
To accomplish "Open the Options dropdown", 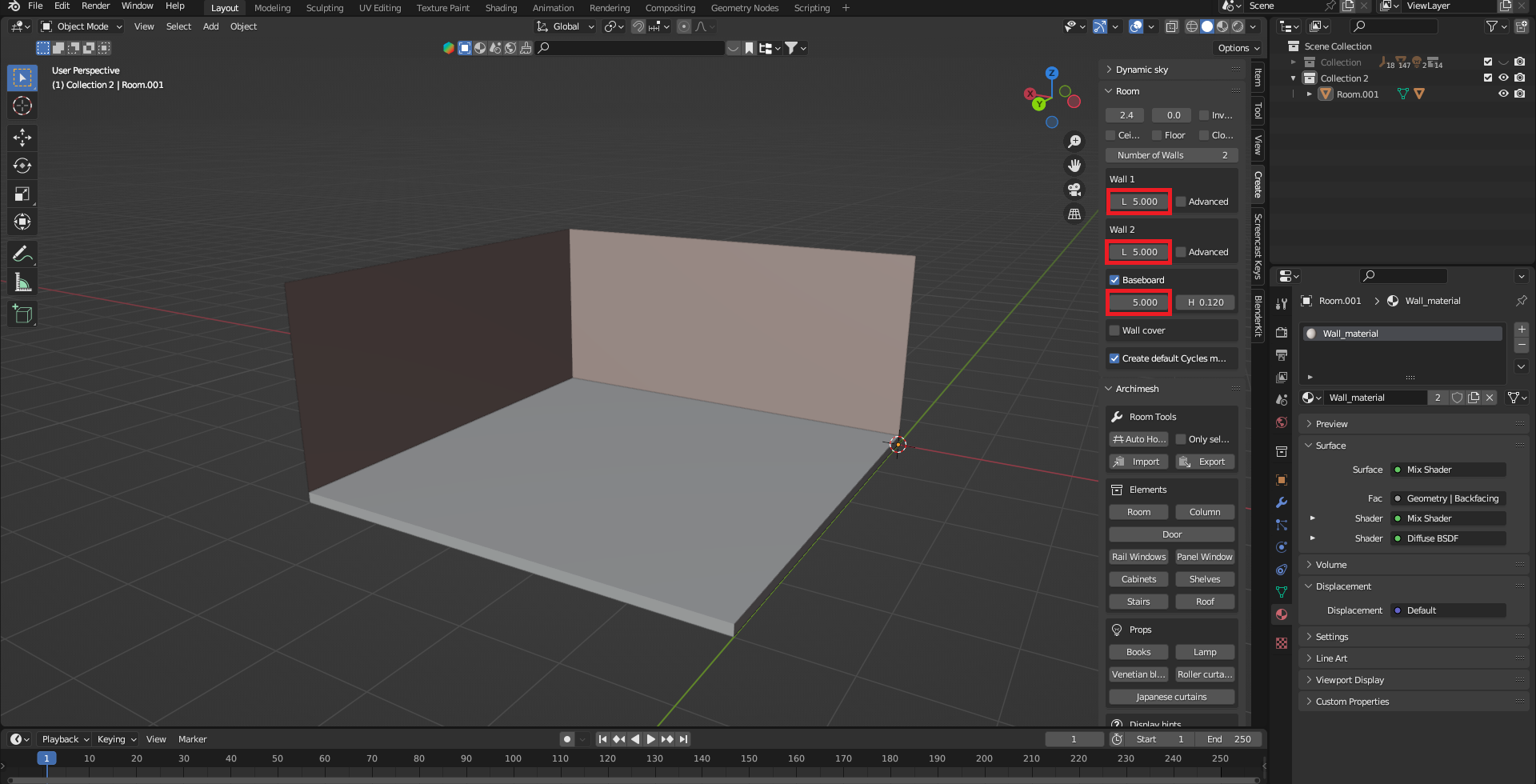I will tap(1238, 48).
